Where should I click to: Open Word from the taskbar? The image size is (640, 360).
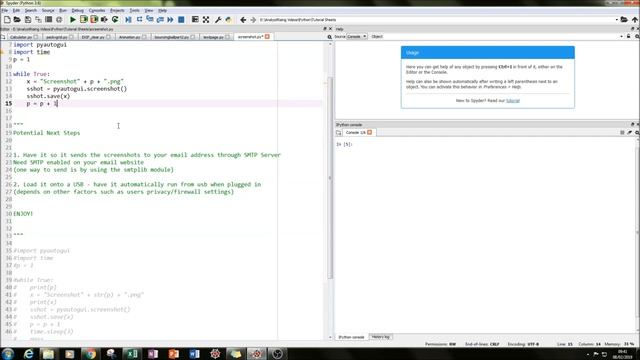pos(194,353)
